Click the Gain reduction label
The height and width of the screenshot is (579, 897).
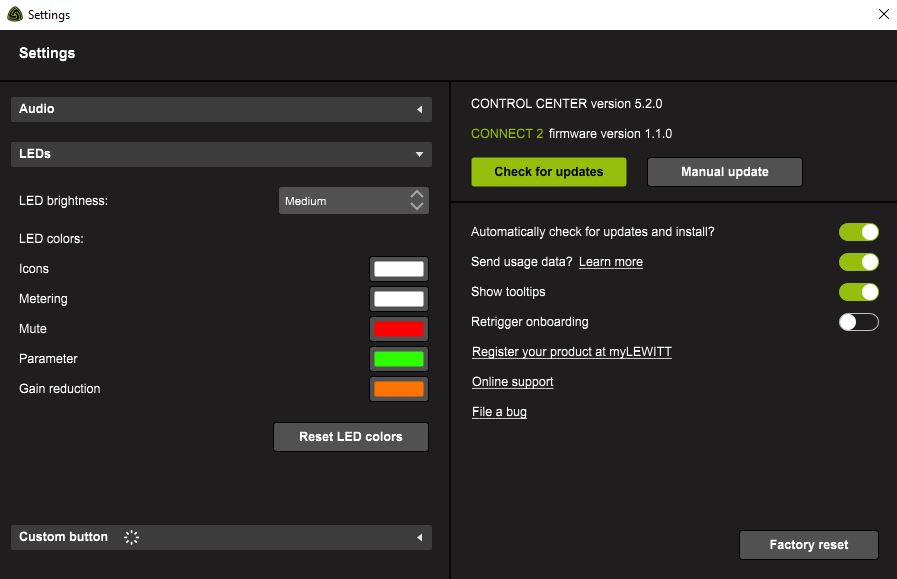[x=59, y=389]
